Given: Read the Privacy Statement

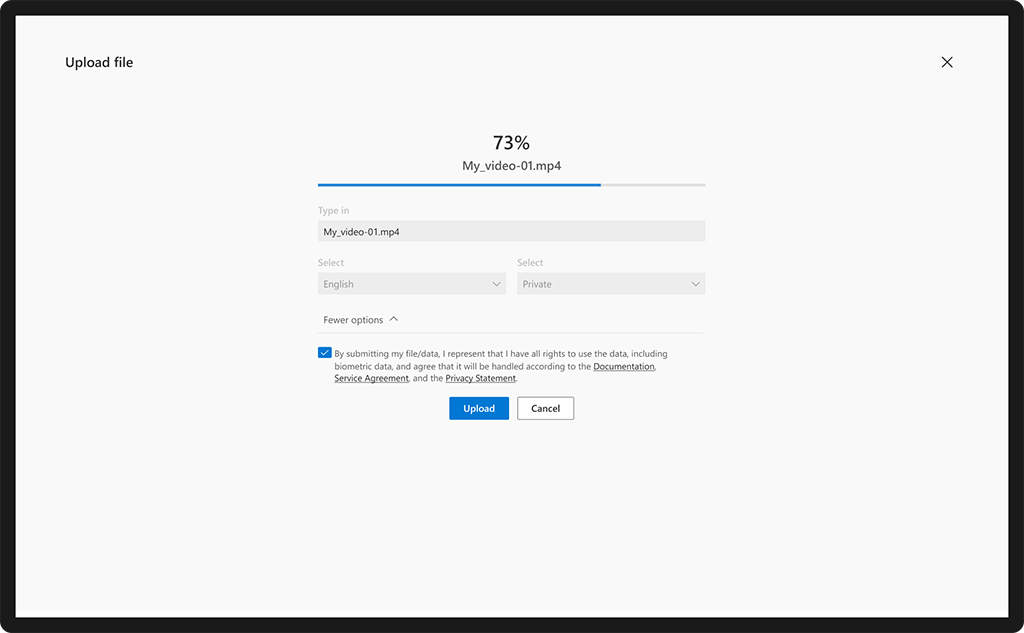Looking at the screenshot, I should pyautogui.click(x=481, y=378).
